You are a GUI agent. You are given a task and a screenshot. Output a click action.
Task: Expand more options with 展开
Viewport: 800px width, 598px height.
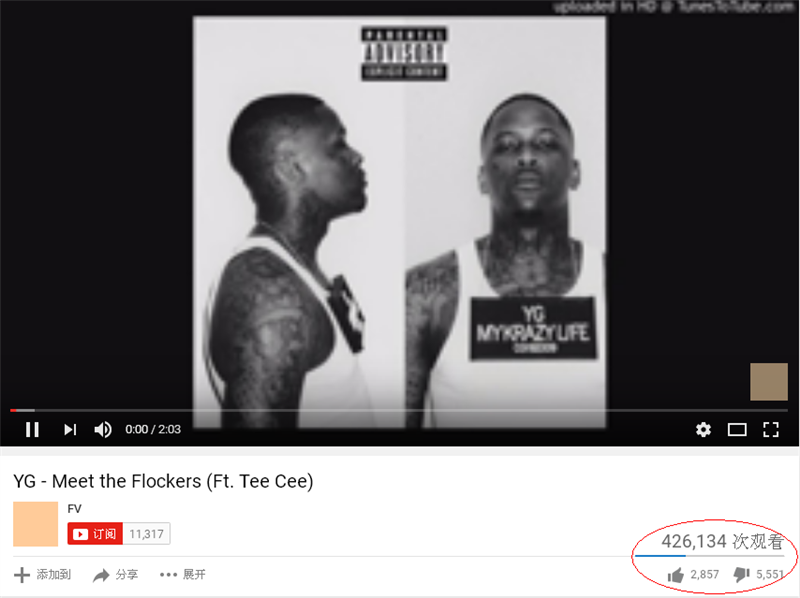[182, 575]
